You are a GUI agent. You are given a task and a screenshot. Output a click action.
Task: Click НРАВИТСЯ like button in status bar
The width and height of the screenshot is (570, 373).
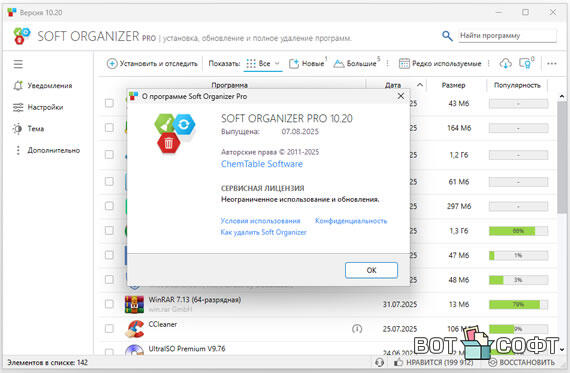[x=434, y=362]
